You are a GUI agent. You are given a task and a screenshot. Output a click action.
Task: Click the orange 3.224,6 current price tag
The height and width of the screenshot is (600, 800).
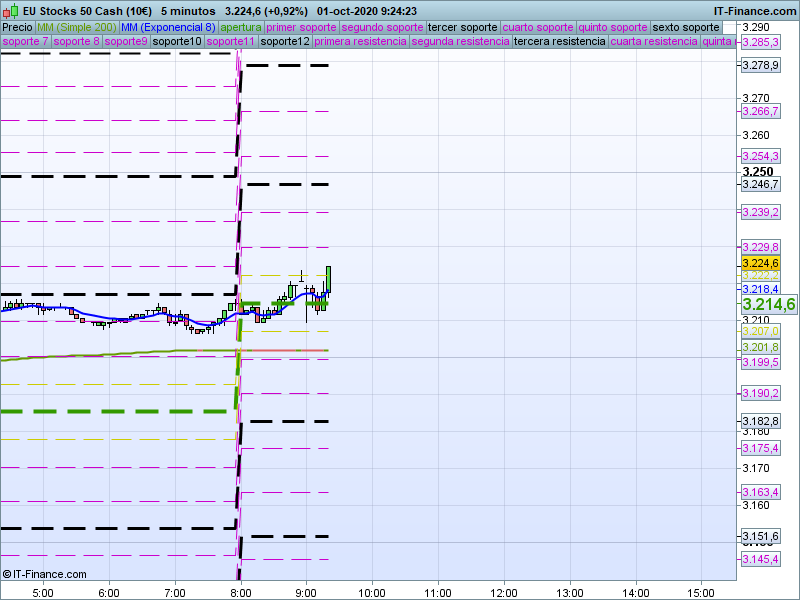point(760,263)
